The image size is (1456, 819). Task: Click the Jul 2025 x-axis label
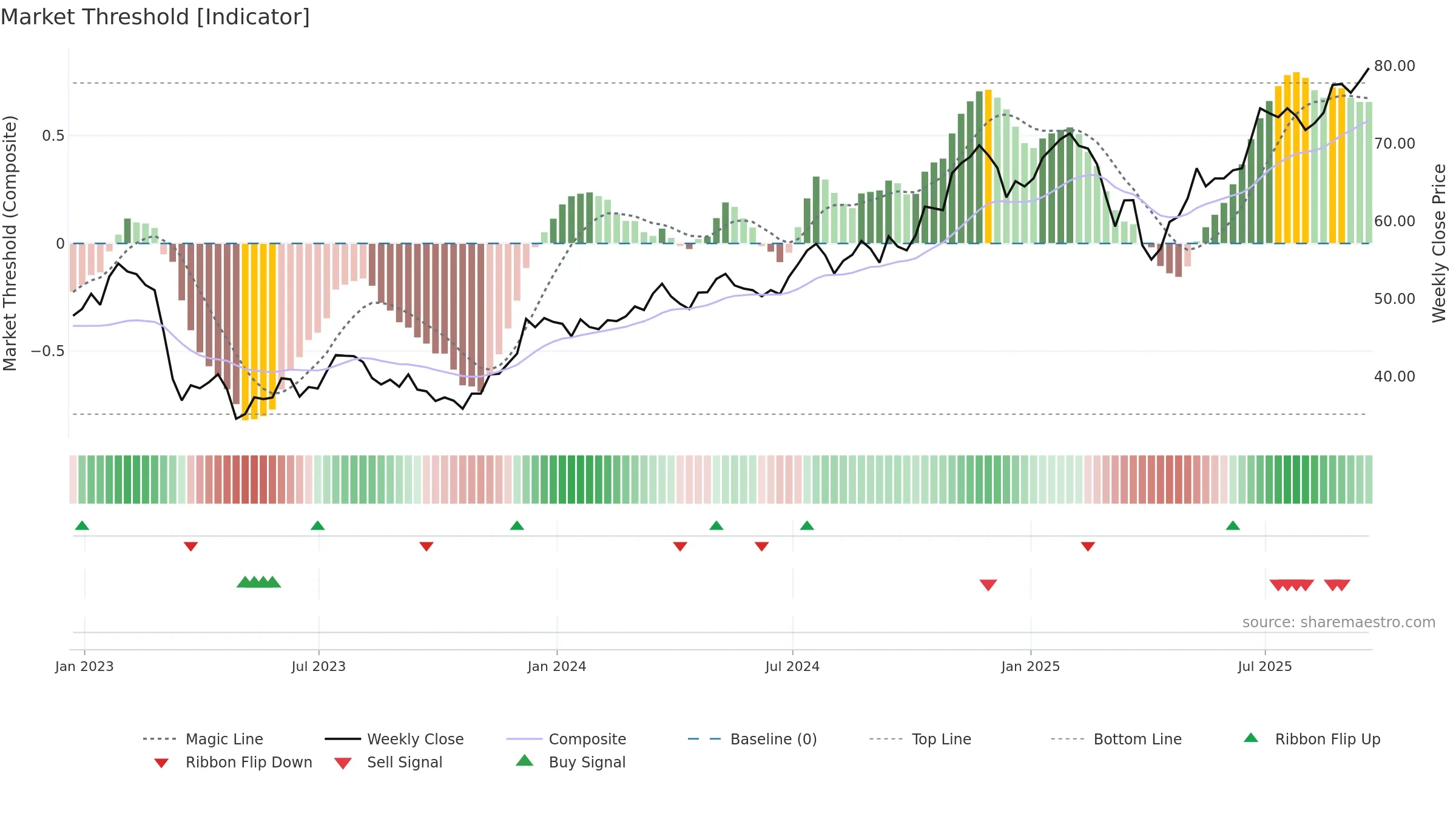tap(1265, 666)
